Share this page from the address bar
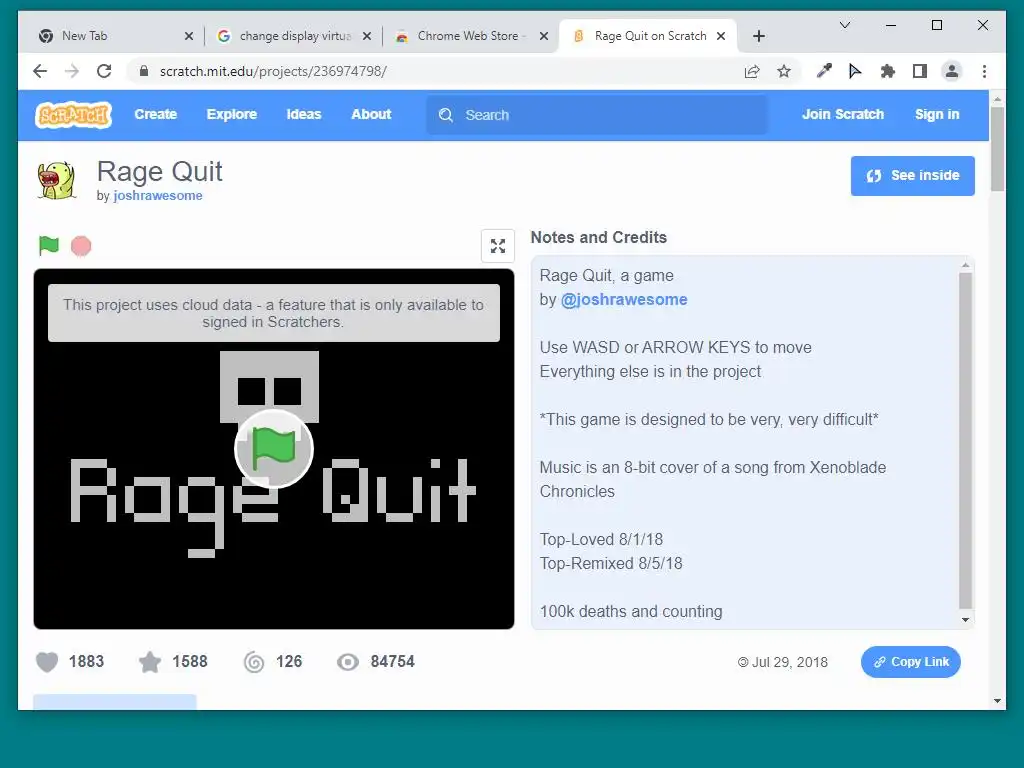 752,71
